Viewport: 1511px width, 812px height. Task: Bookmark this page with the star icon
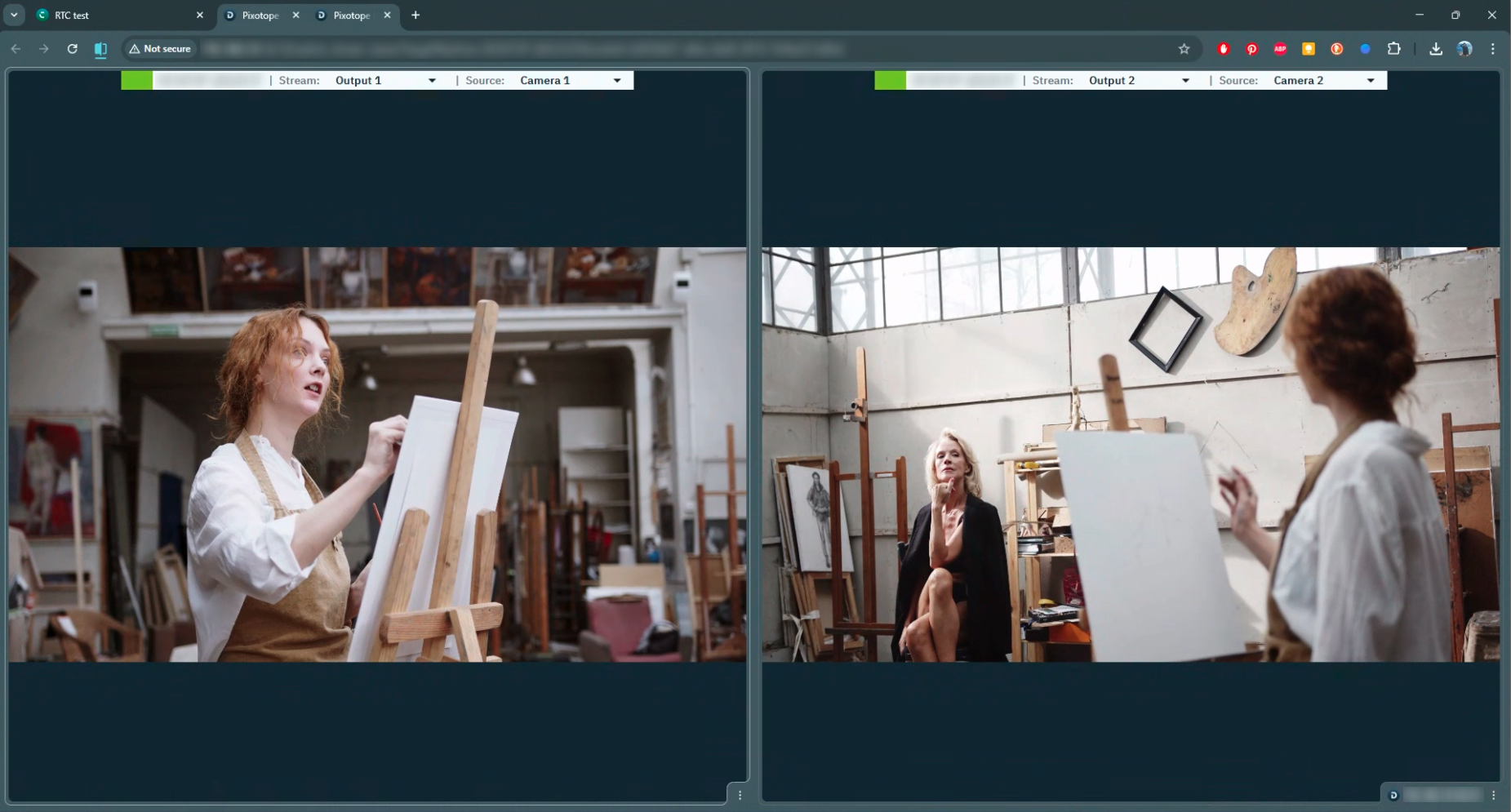click(x=1184, y=49)
